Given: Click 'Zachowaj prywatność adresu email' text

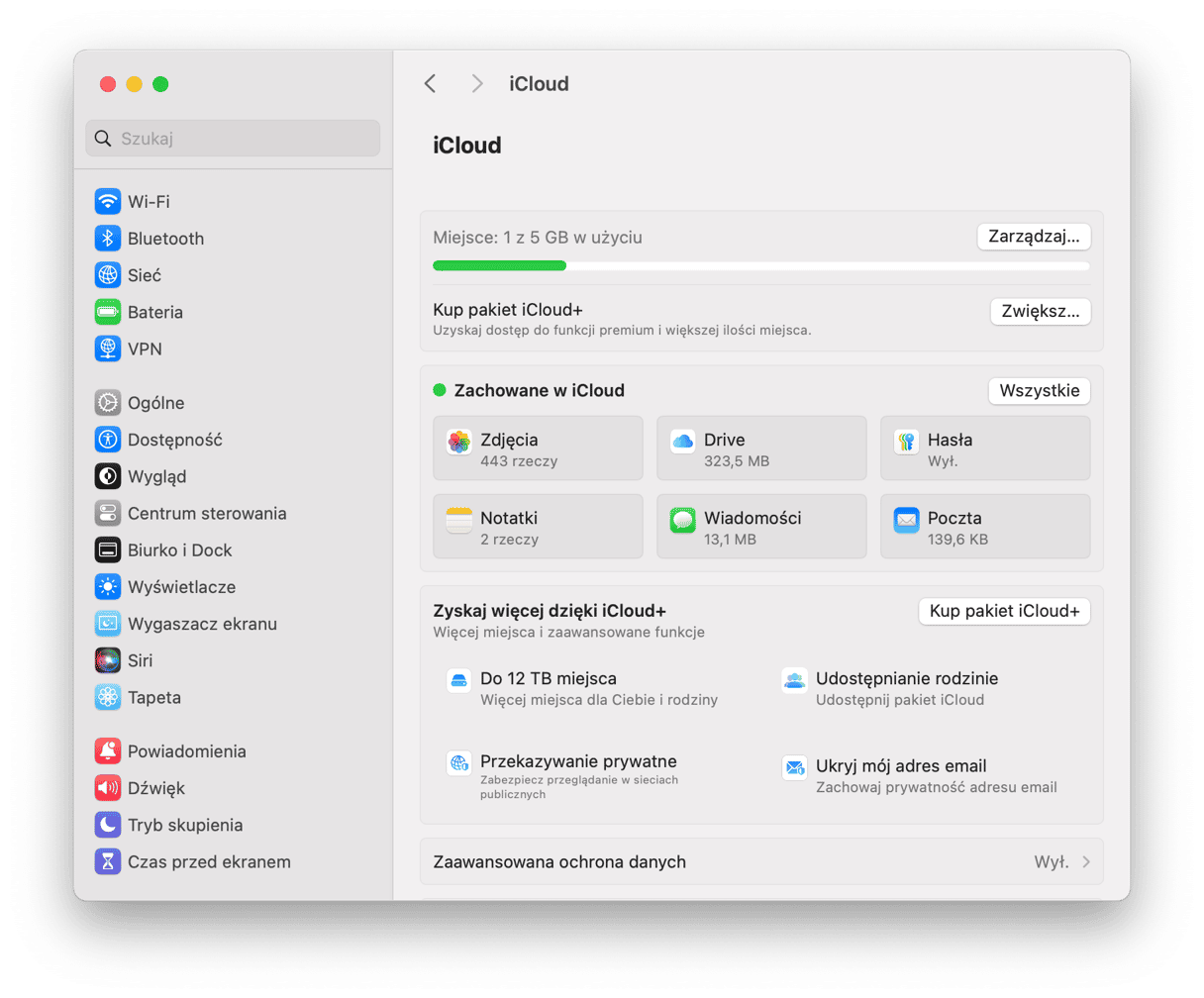Looking at the screenshot, I should pyautogui.click(x=937, y=788).
